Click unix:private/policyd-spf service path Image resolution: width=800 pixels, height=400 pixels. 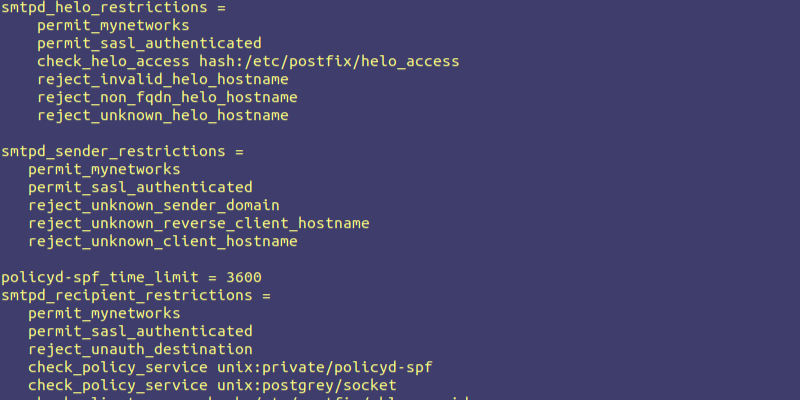tap(324, 367)
